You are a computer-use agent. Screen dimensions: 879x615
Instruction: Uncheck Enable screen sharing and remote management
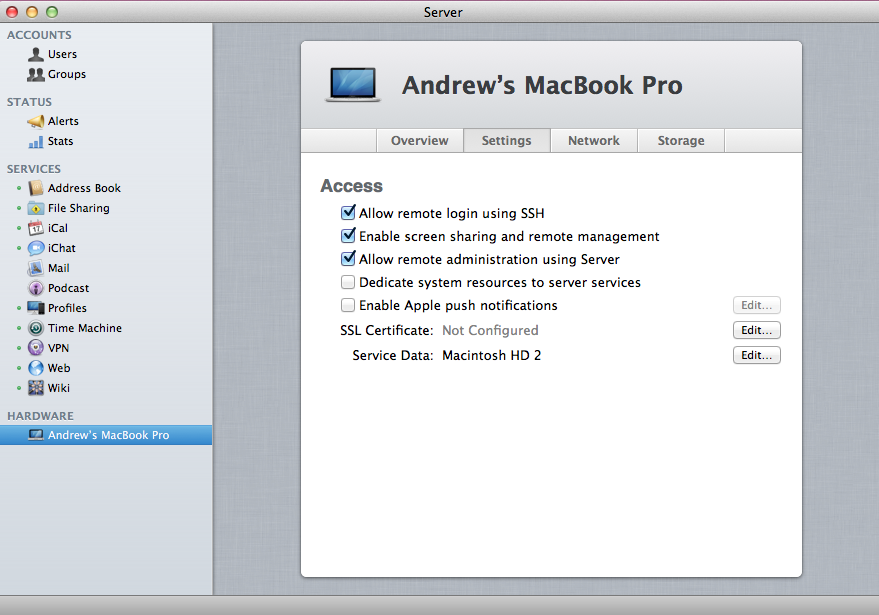pyautogui.click(x=348, y=235)
